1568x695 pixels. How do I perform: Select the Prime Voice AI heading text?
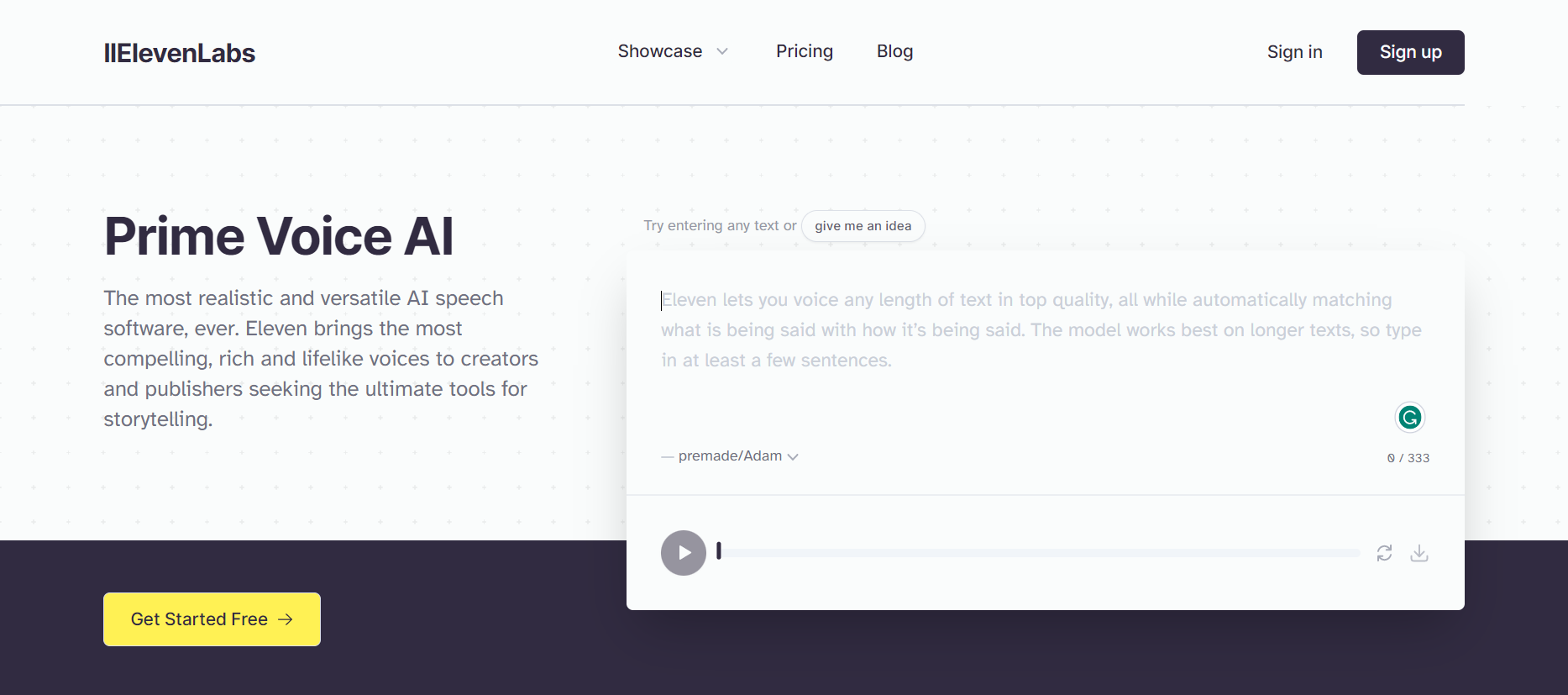click(x=279, y=236)
